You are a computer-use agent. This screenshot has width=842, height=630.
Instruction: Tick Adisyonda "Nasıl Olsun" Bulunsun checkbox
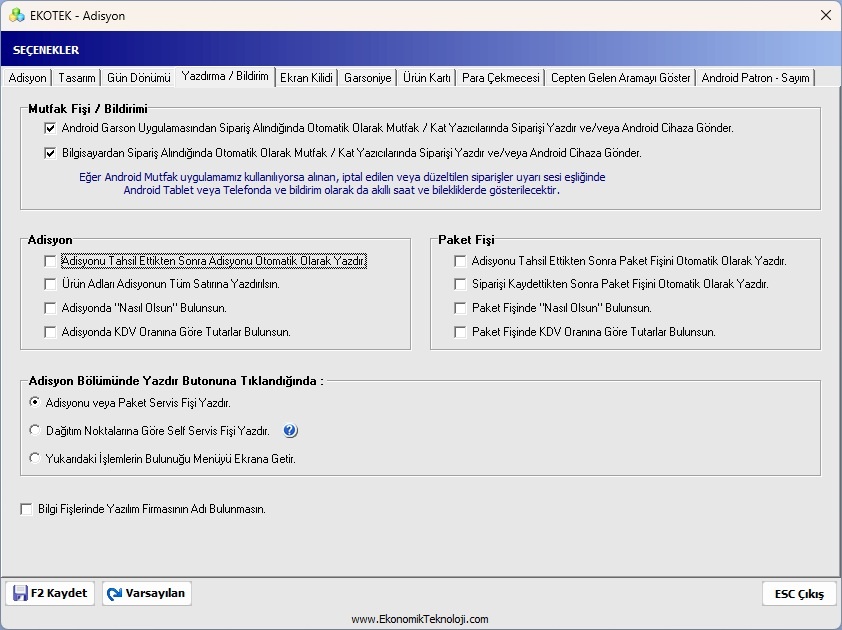click(50, 308)
